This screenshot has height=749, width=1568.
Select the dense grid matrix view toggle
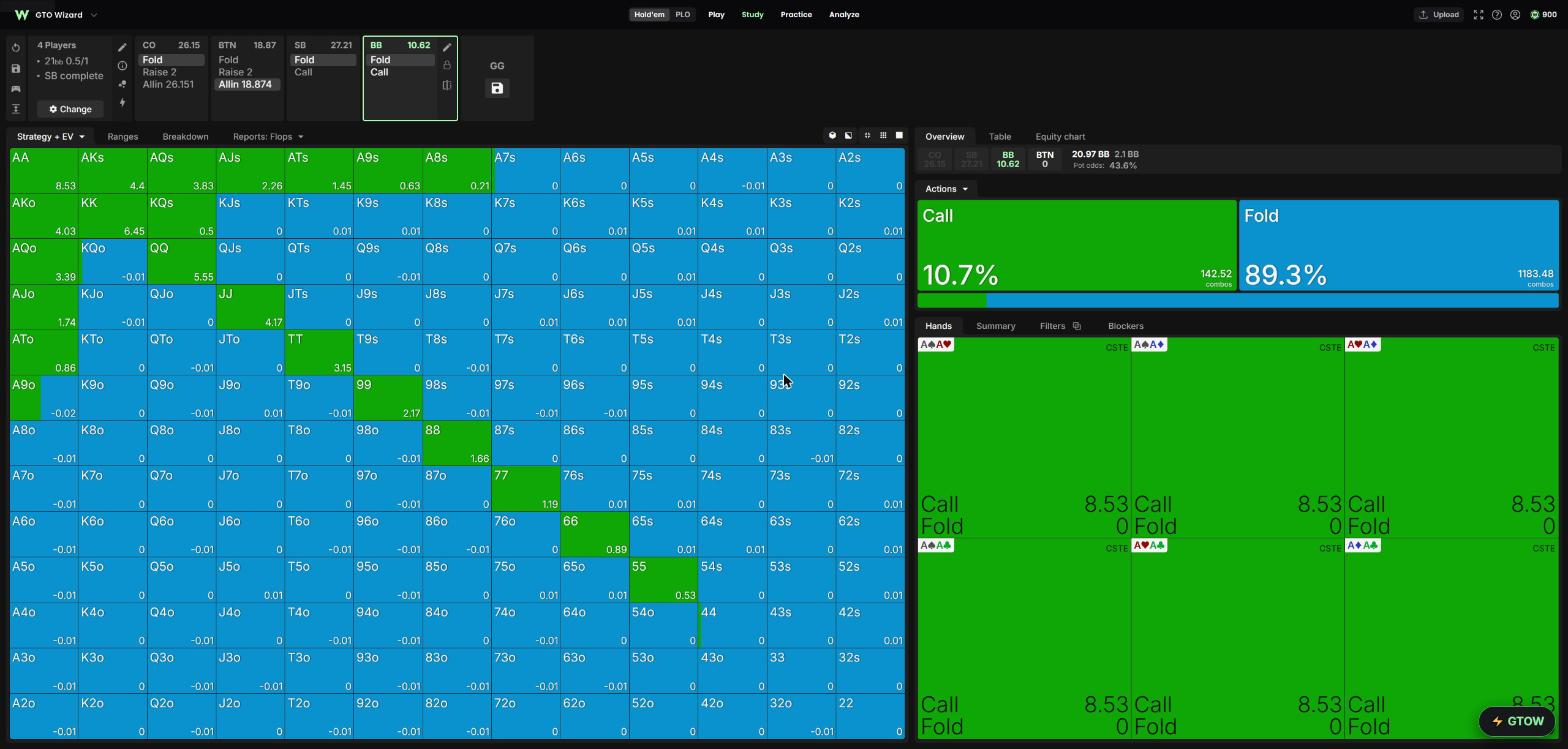883,136
